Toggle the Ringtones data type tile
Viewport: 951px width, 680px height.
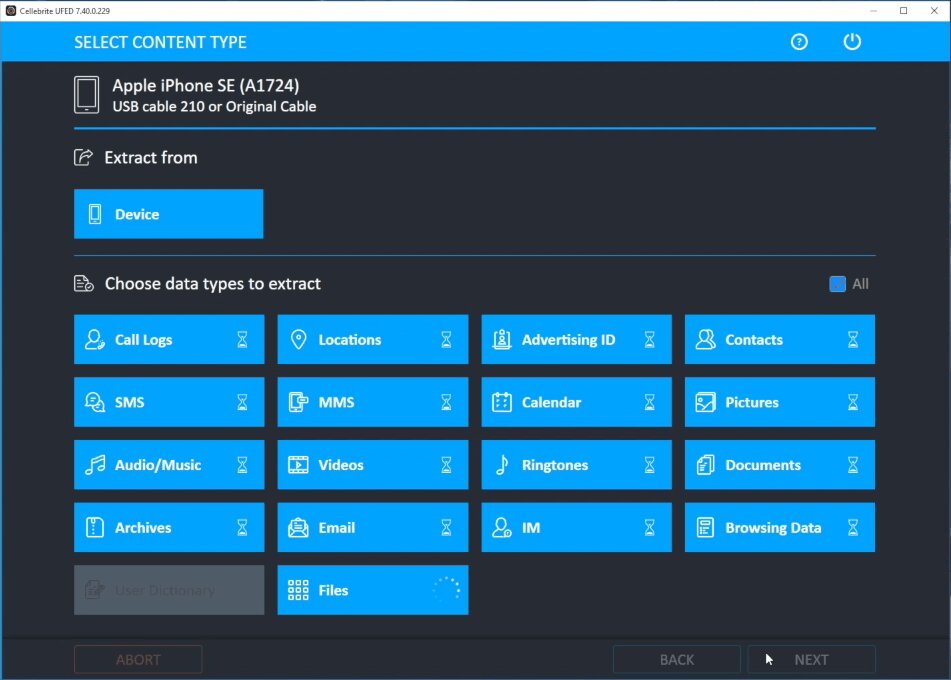tap(576, 465)
